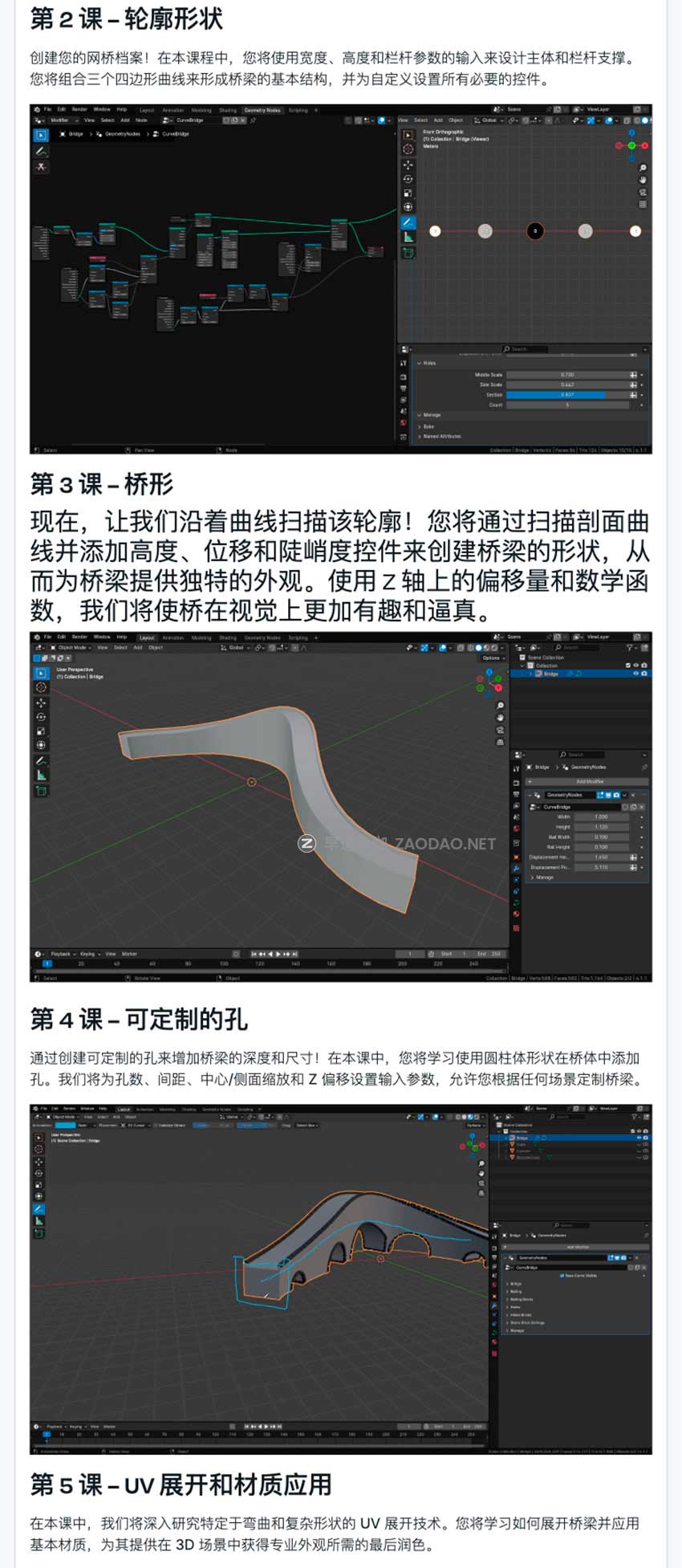This screenshot has width=682, height=1568.
Task: Click the play button in Lesson 3 timeline
Action: click(x=278, y=954)
